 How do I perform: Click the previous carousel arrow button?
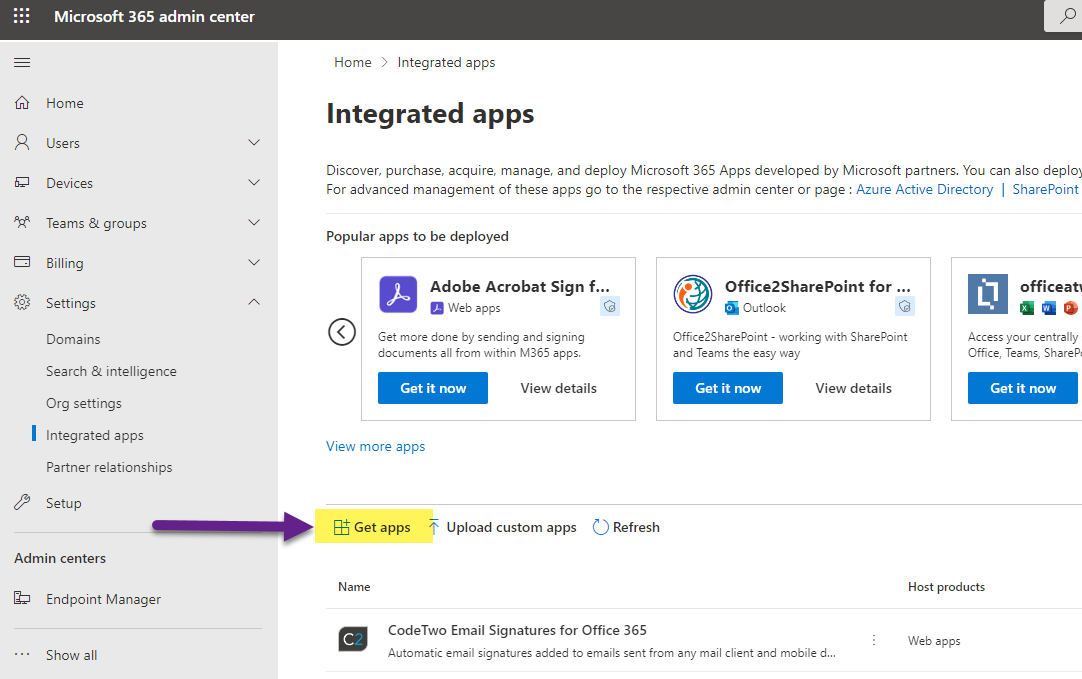[x=342, y=332]
